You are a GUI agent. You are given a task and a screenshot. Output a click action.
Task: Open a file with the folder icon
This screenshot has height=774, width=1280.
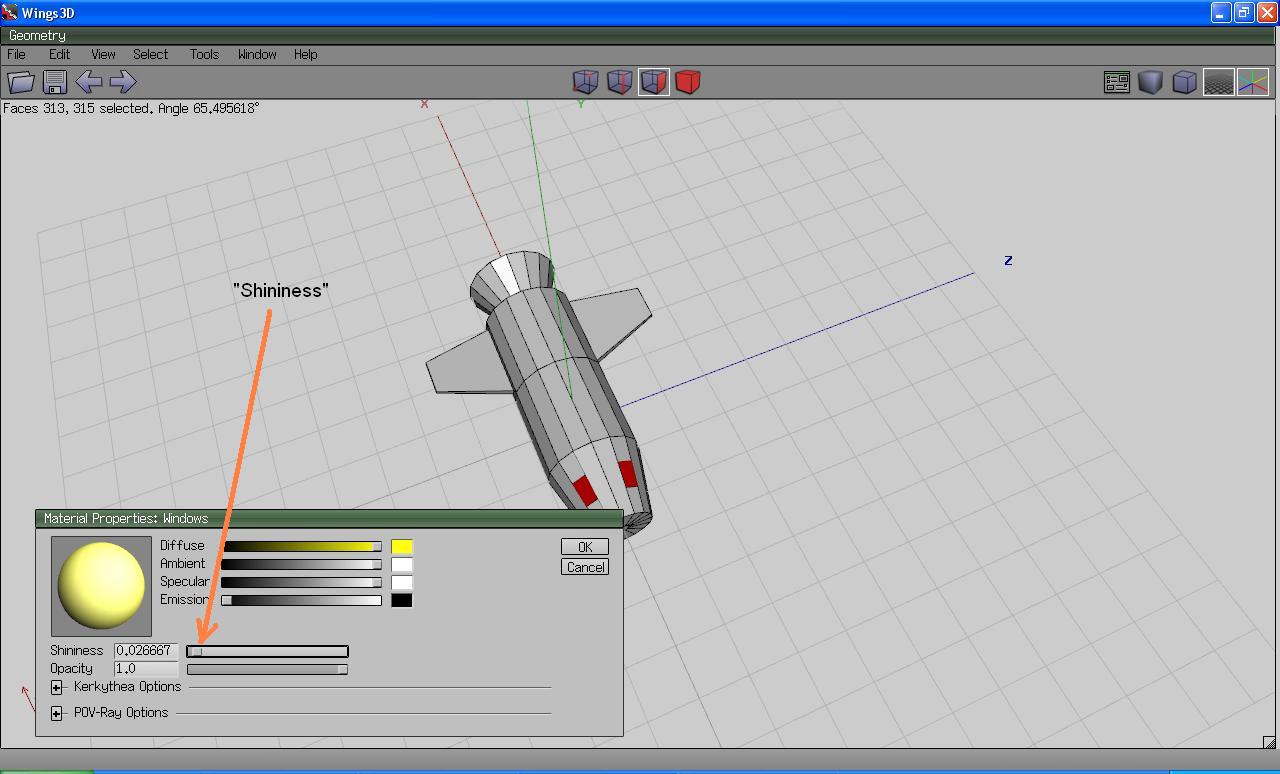21,82
